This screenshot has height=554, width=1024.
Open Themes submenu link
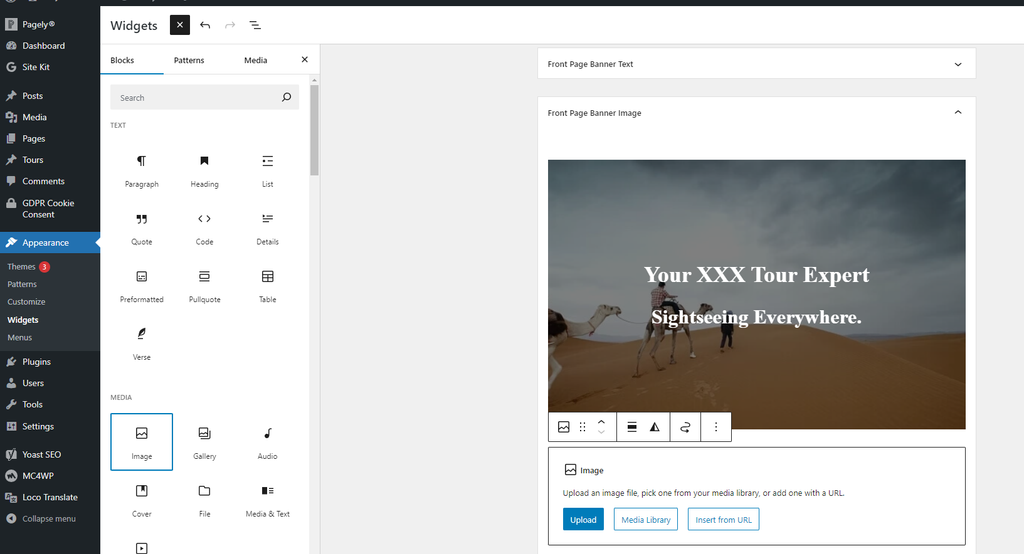[21, 267]
